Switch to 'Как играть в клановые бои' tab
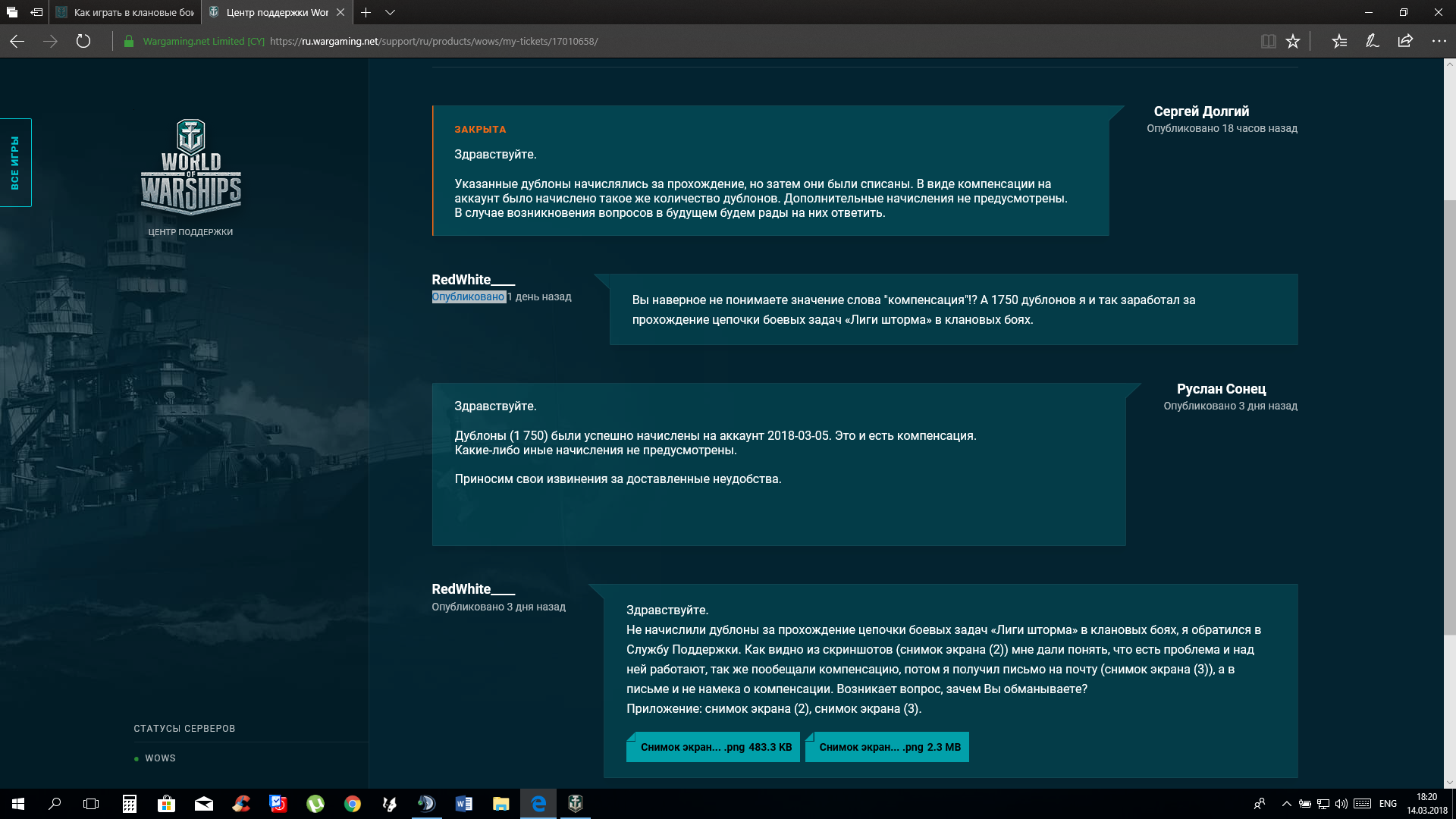 pos(125,12)
